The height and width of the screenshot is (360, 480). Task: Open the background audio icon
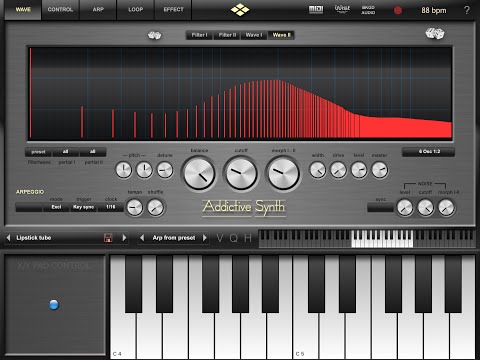tap(368, 10)
